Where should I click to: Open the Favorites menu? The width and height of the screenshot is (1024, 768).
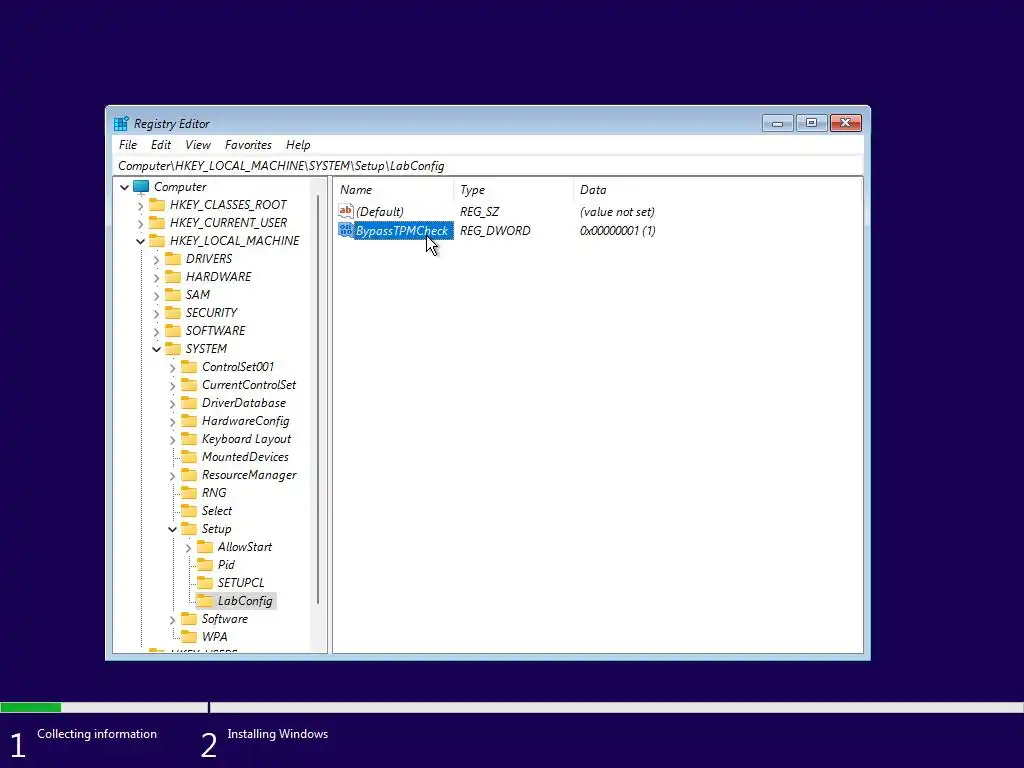pos(248,145)
